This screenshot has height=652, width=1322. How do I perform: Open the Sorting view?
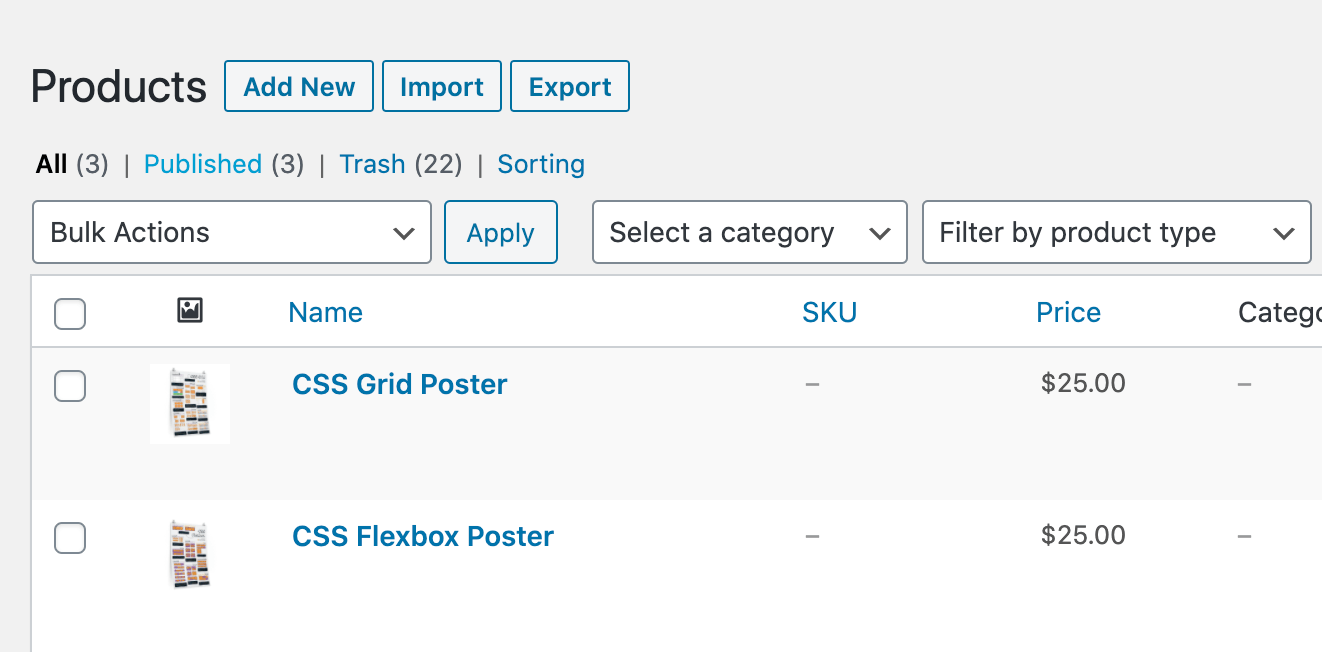[x=541, y=164]
